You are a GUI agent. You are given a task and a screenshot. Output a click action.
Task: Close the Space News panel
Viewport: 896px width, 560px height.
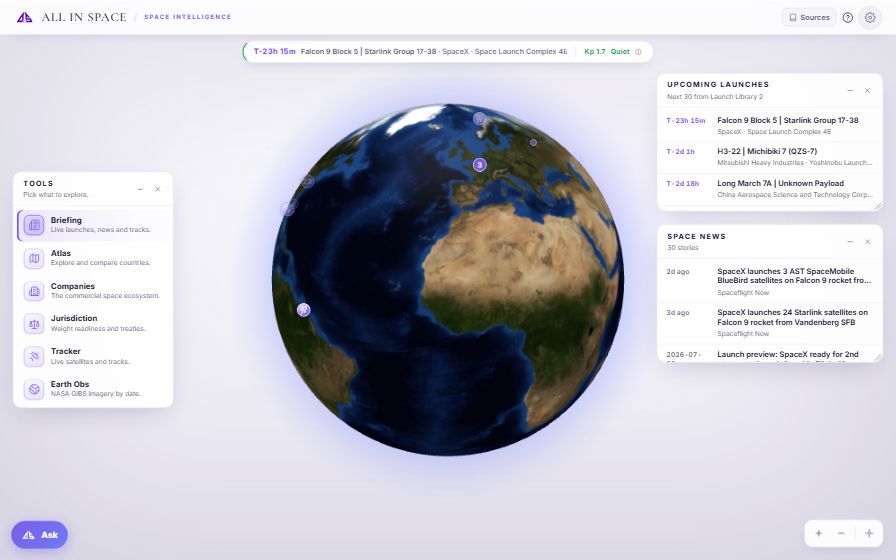coord(867,242)
